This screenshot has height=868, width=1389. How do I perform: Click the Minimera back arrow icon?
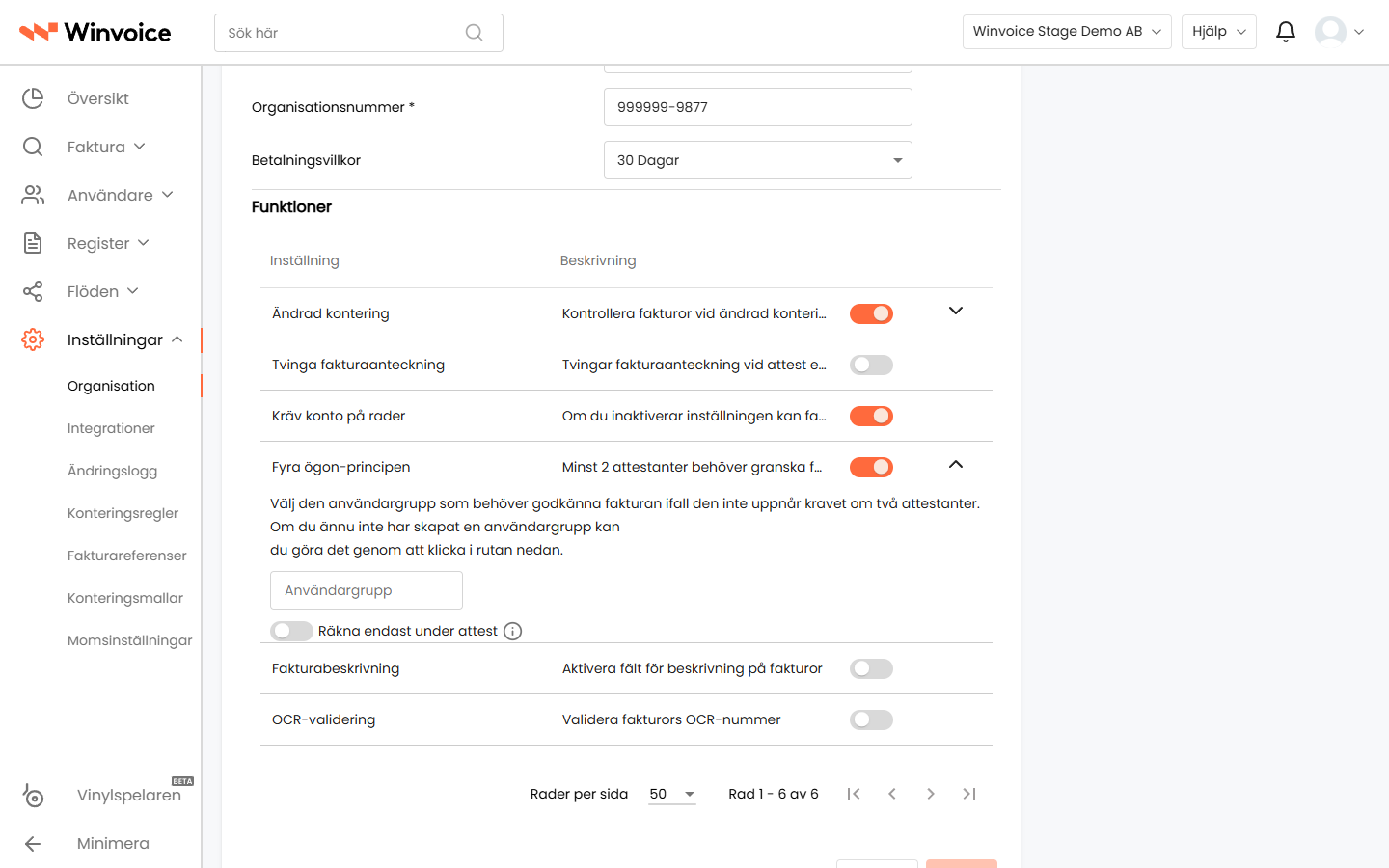point(33,843)
